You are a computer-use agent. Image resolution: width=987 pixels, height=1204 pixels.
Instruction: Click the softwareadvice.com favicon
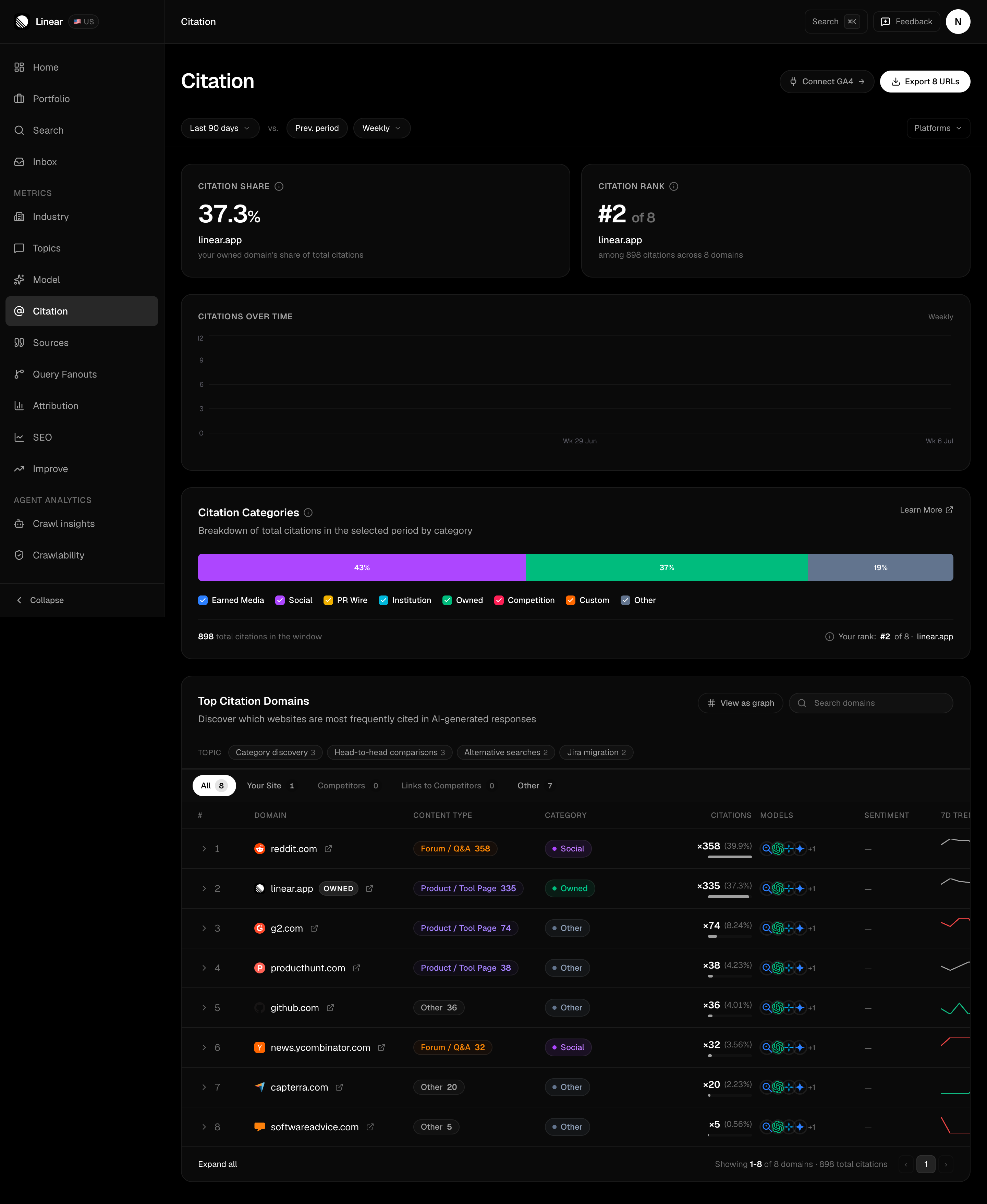coord(260,1127)
